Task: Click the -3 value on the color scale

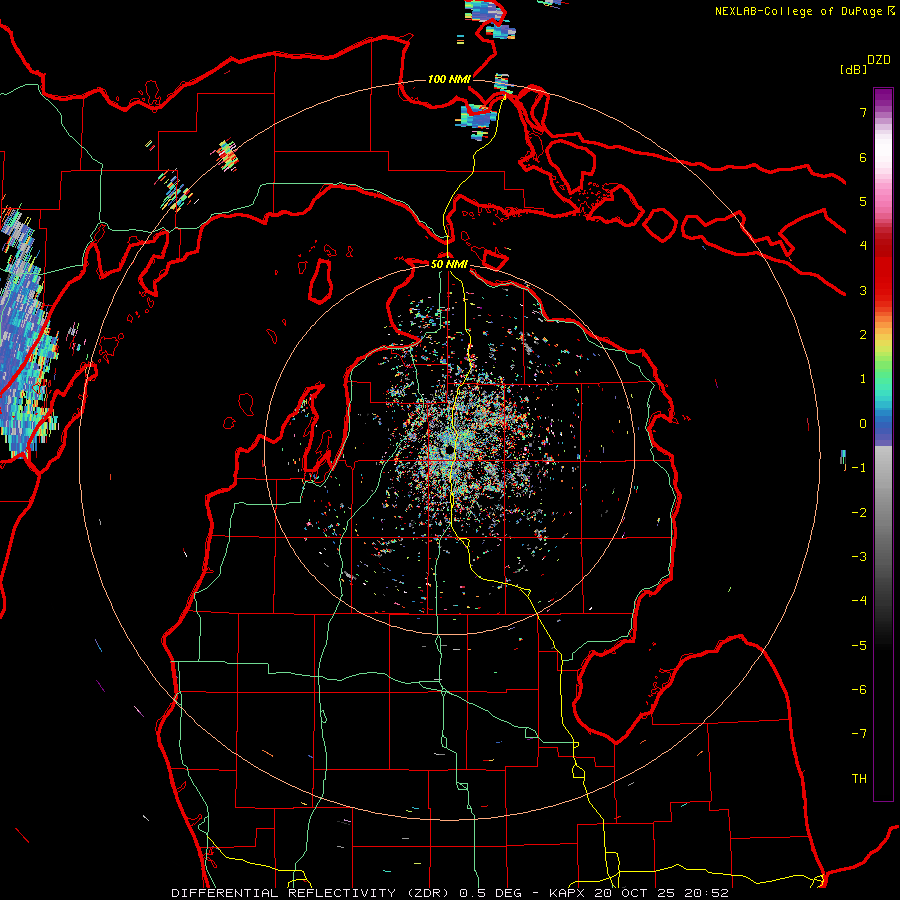Action: pos(859,557)
